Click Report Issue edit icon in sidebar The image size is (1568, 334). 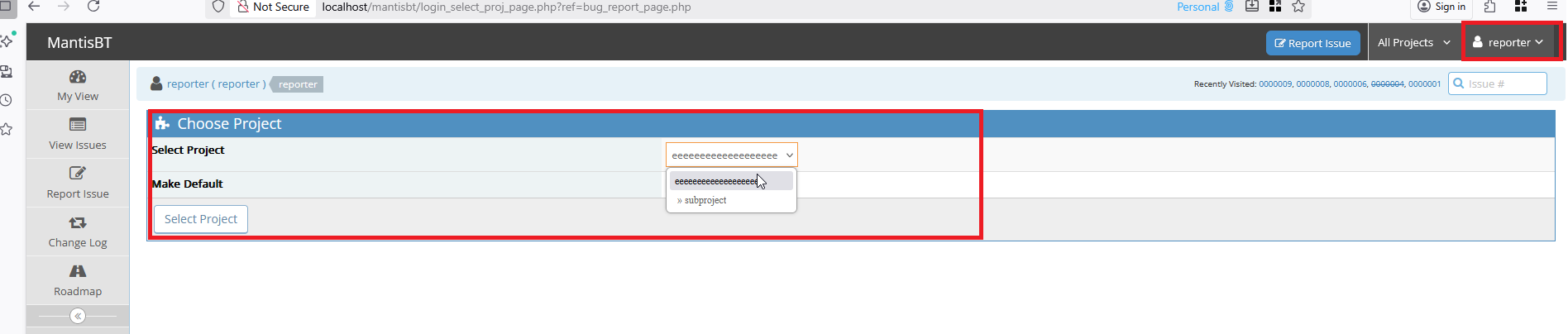(78, 174)
